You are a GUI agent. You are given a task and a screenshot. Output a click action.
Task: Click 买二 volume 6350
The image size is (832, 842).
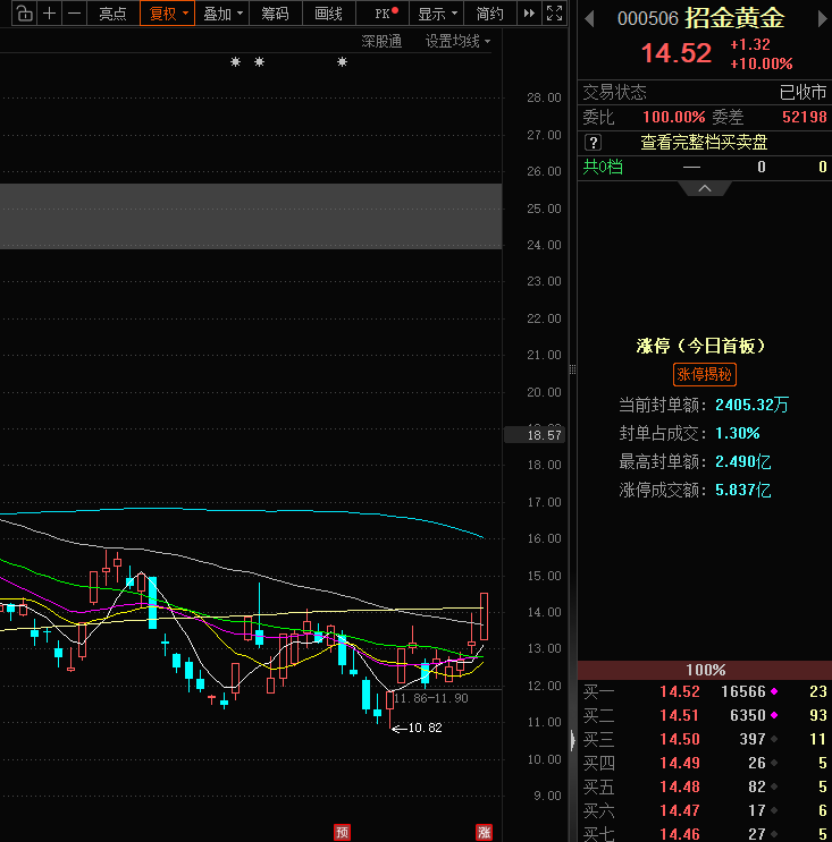coord(748,715)
